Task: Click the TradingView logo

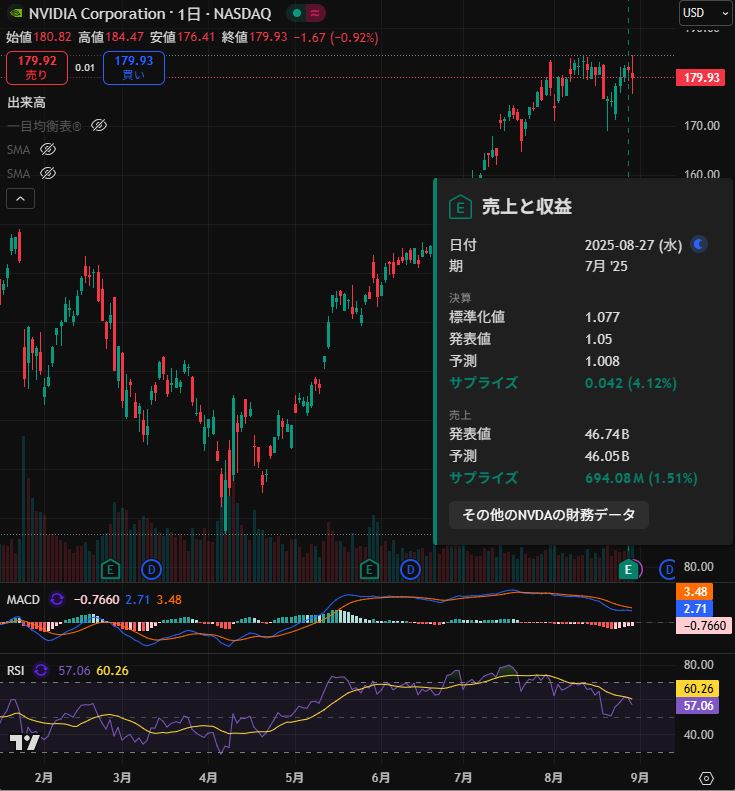Action: coord(25,742)
